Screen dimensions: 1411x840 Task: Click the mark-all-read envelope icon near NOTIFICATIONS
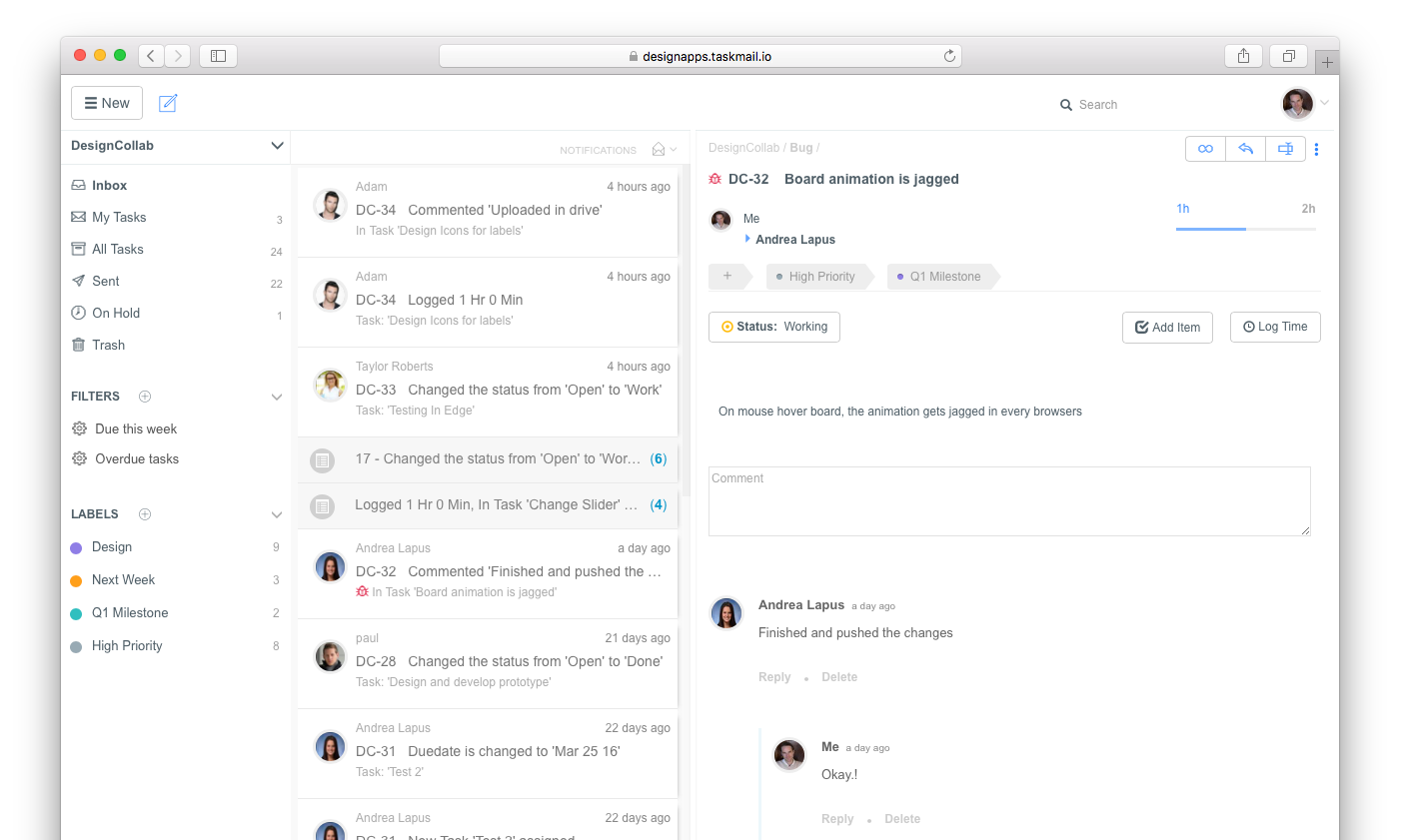click(659, 149)
